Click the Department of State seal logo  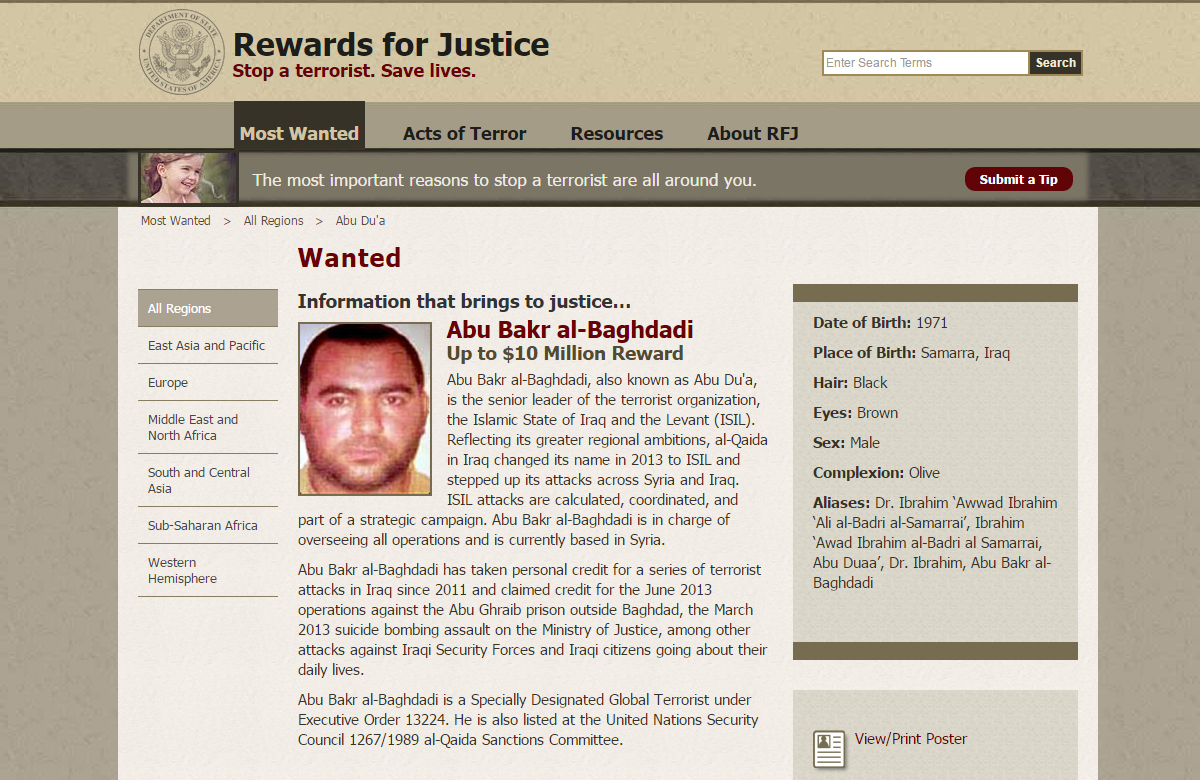(x=182, y=53)
